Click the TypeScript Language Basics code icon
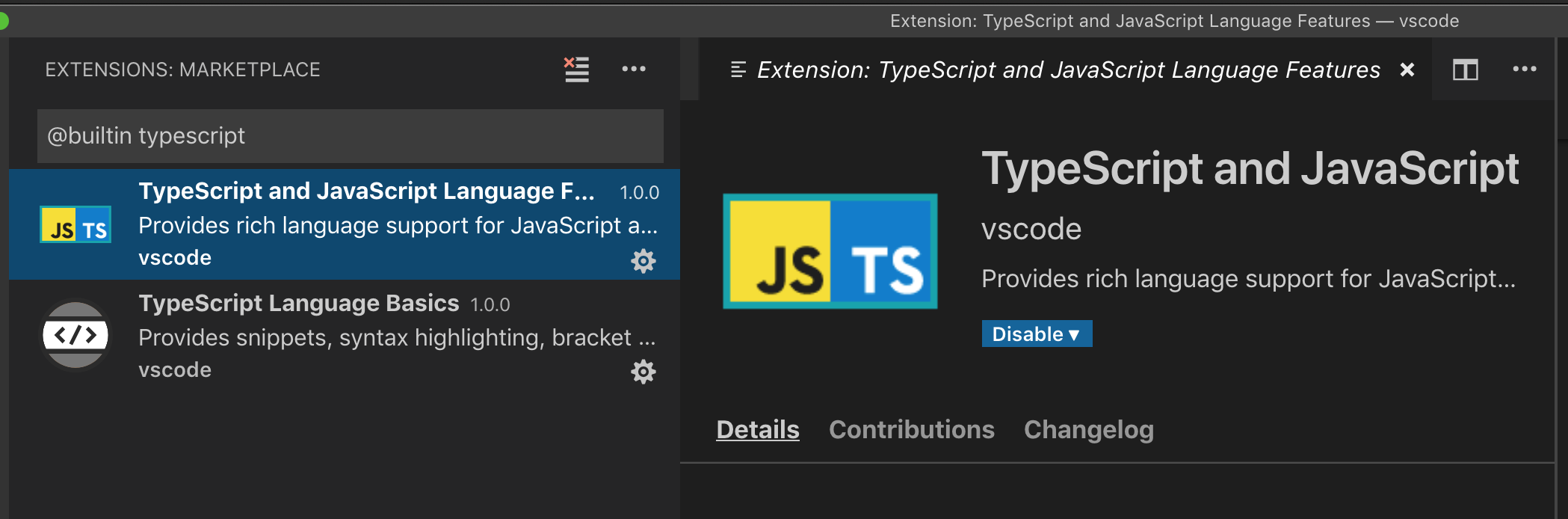The image size is (1568, 519). tap(75, 335)
